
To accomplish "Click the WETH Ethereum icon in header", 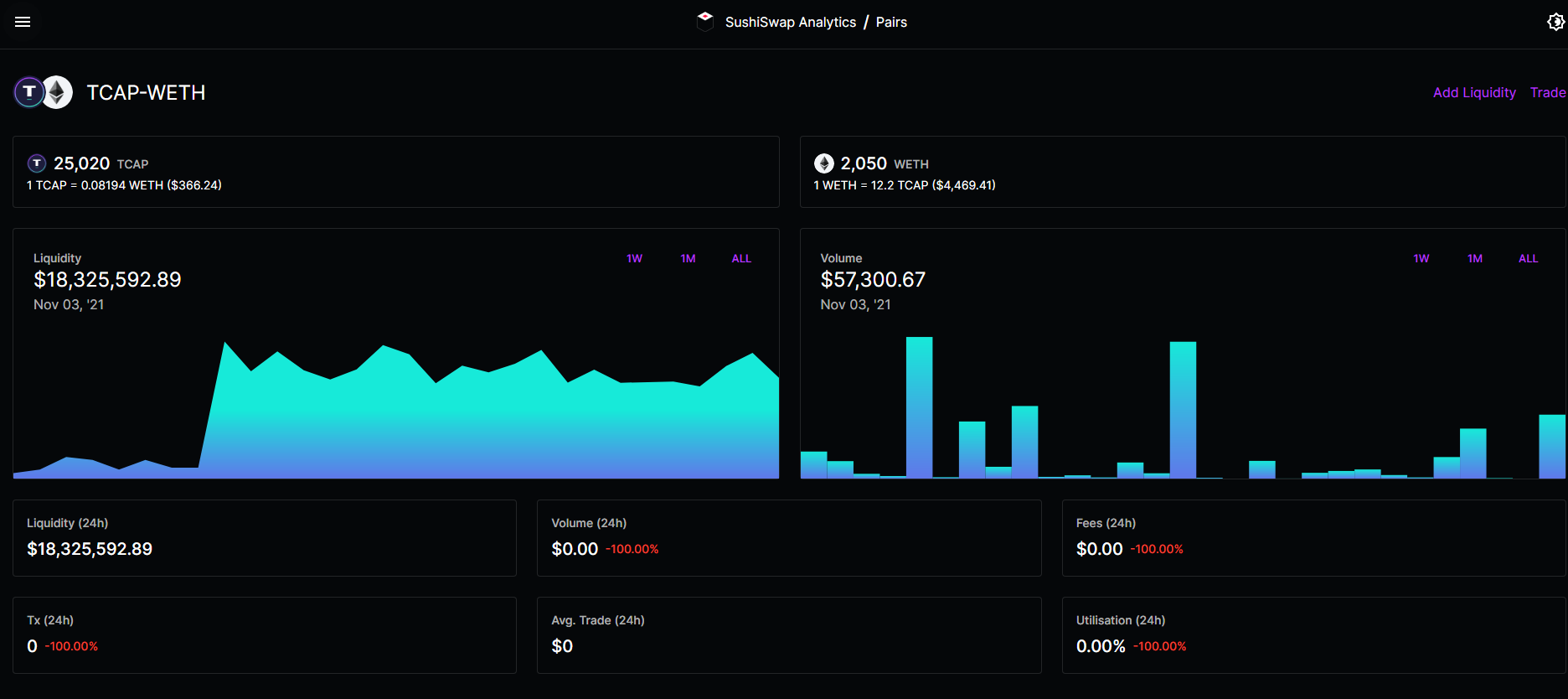I will tap(57, 92).
